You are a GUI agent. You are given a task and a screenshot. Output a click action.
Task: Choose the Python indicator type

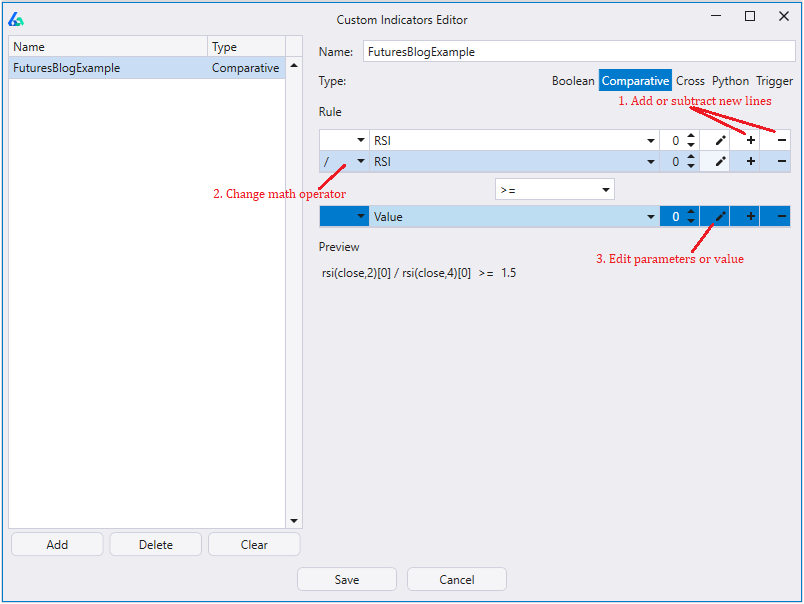(x=730, y=81)
